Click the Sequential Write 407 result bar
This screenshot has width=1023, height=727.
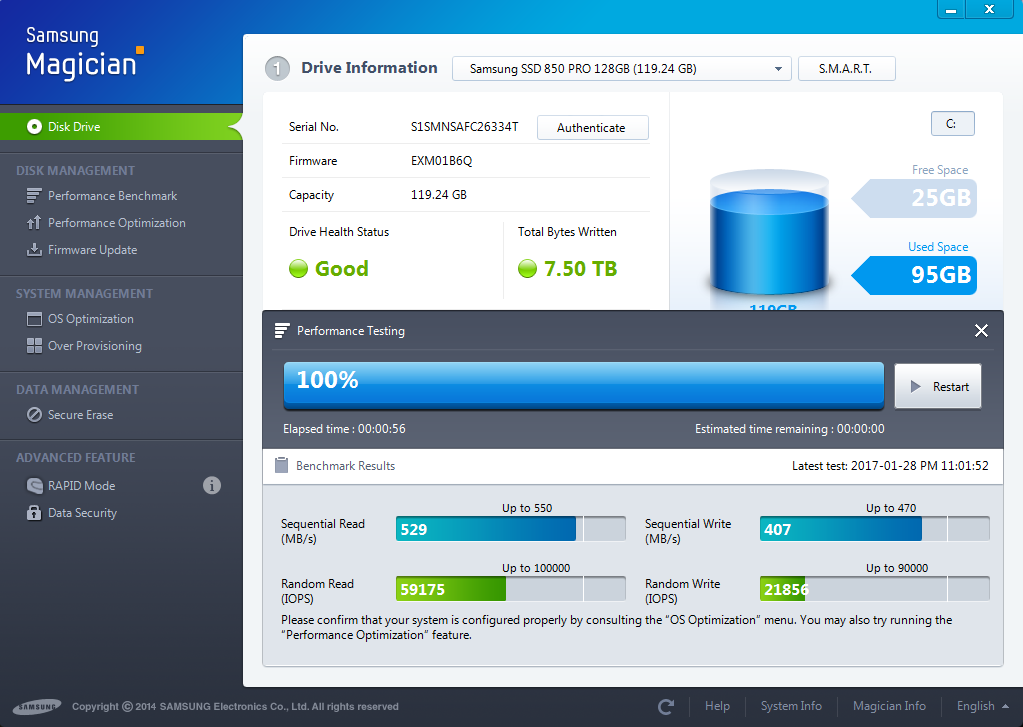tap(875, 529)
